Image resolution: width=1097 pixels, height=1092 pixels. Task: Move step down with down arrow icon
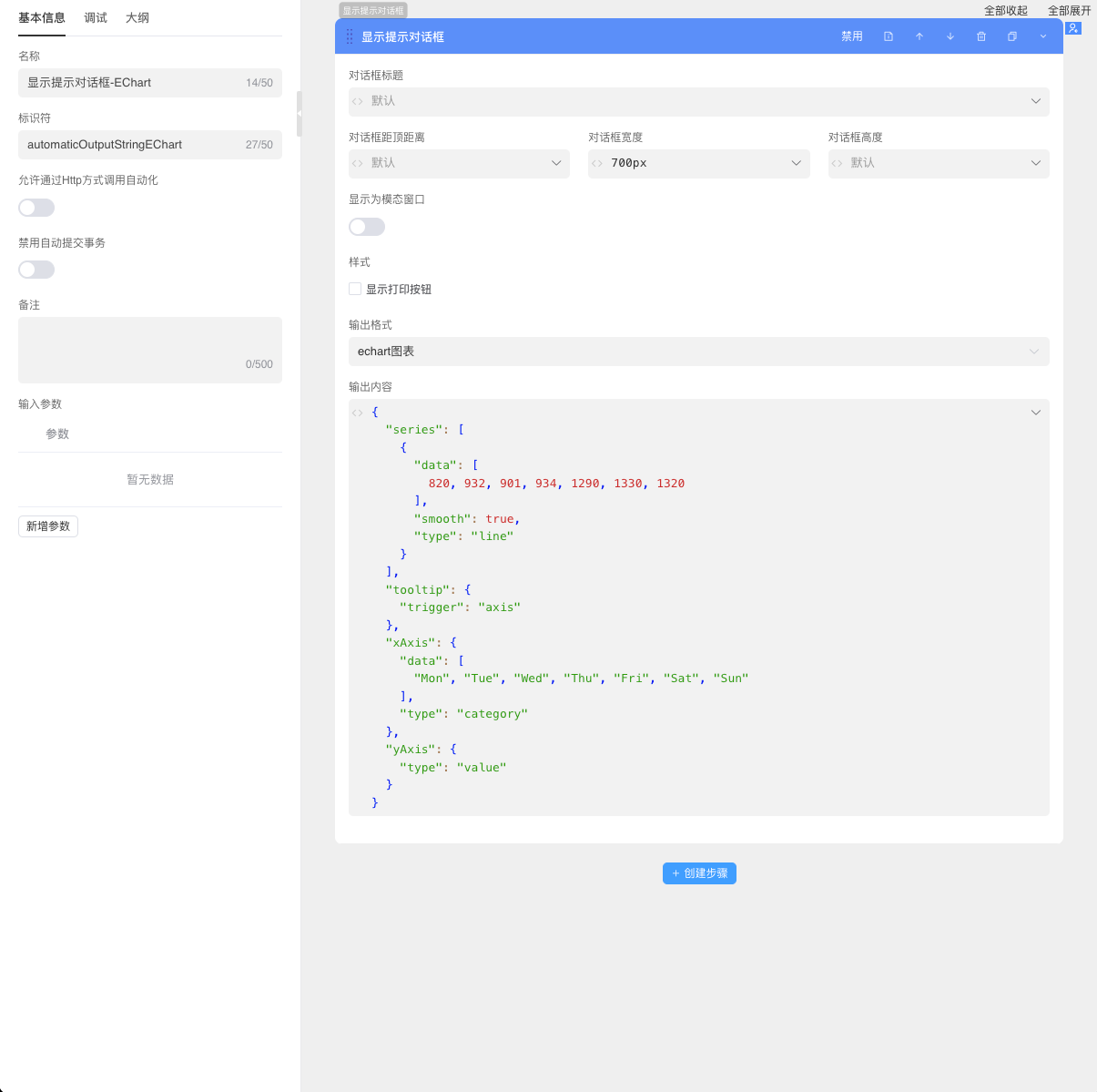[950, 36]
